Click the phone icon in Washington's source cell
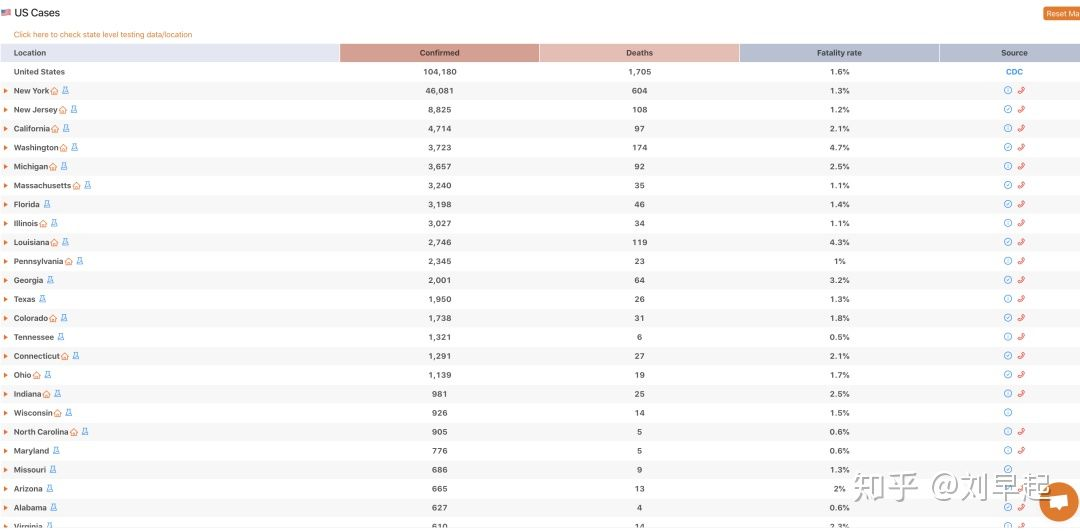The image size is (1080, 532). (x=1021, y=148)
